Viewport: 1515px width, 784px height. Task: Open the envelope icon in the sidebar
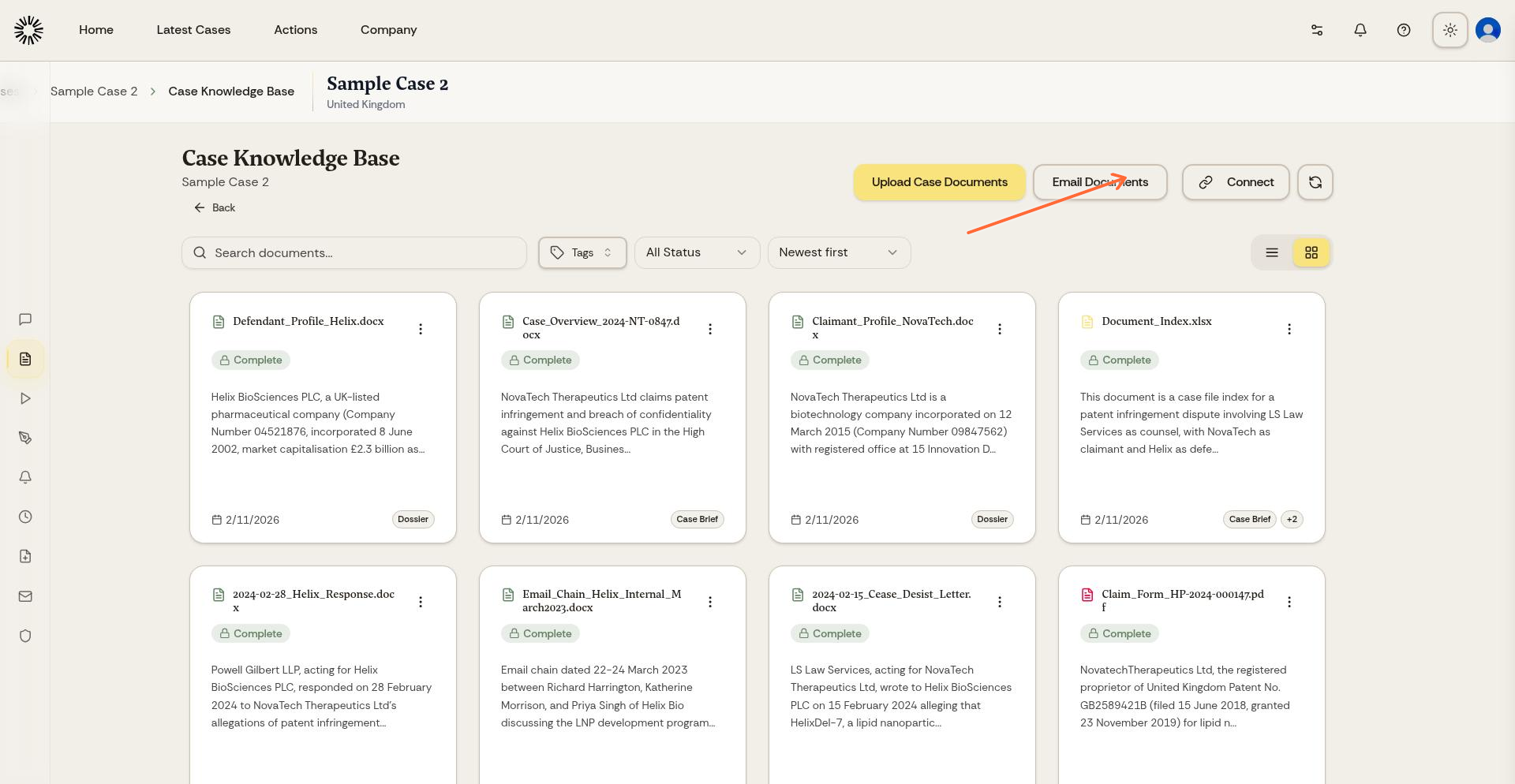coord(25,596)
